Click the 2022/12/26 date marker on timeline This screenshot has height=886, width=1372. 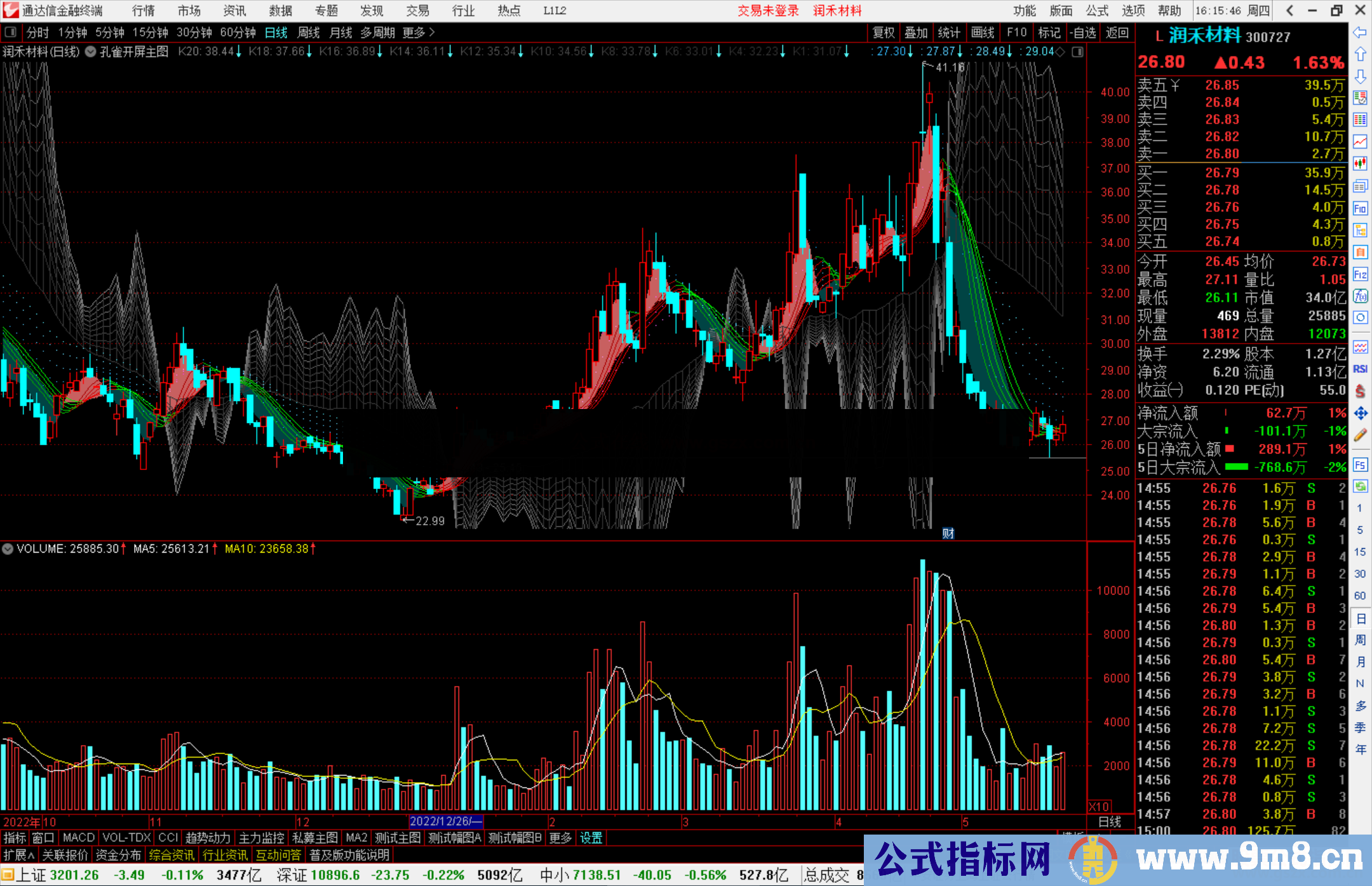coord(445,821)
